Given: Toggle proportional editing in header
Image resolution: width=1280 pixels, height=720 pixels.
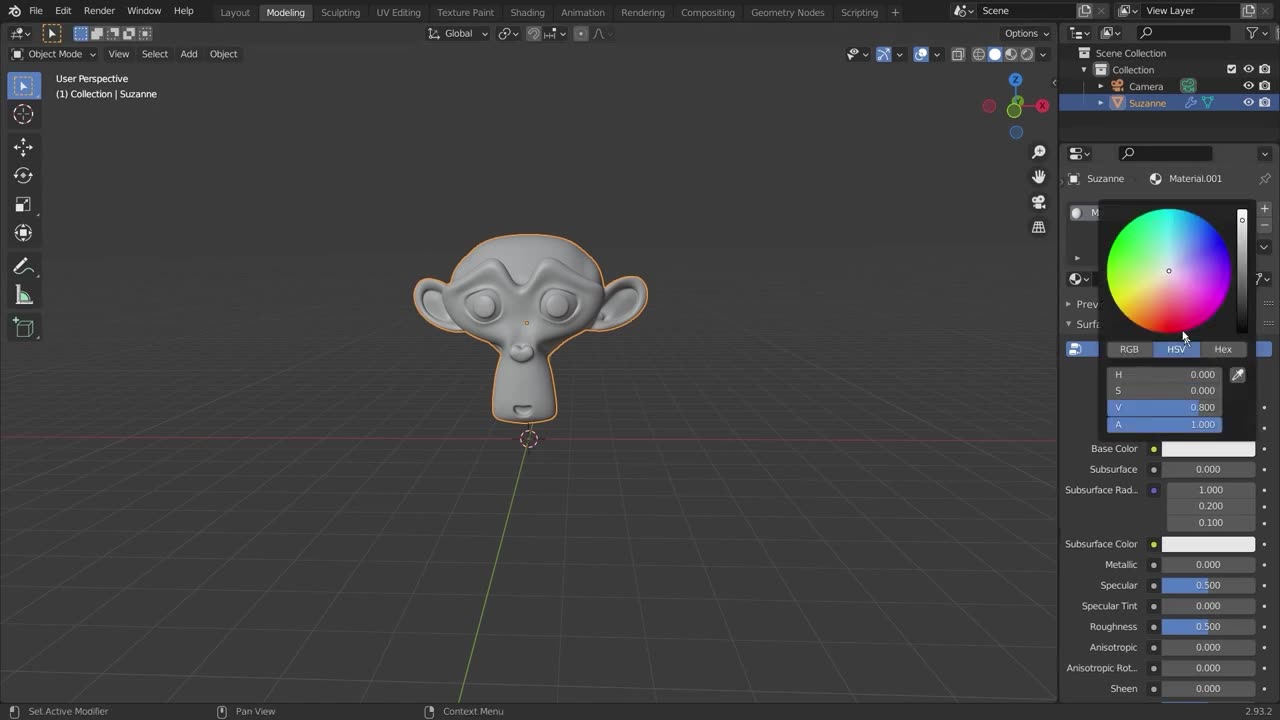Looking at the screenshot, I should pos(581,34).
